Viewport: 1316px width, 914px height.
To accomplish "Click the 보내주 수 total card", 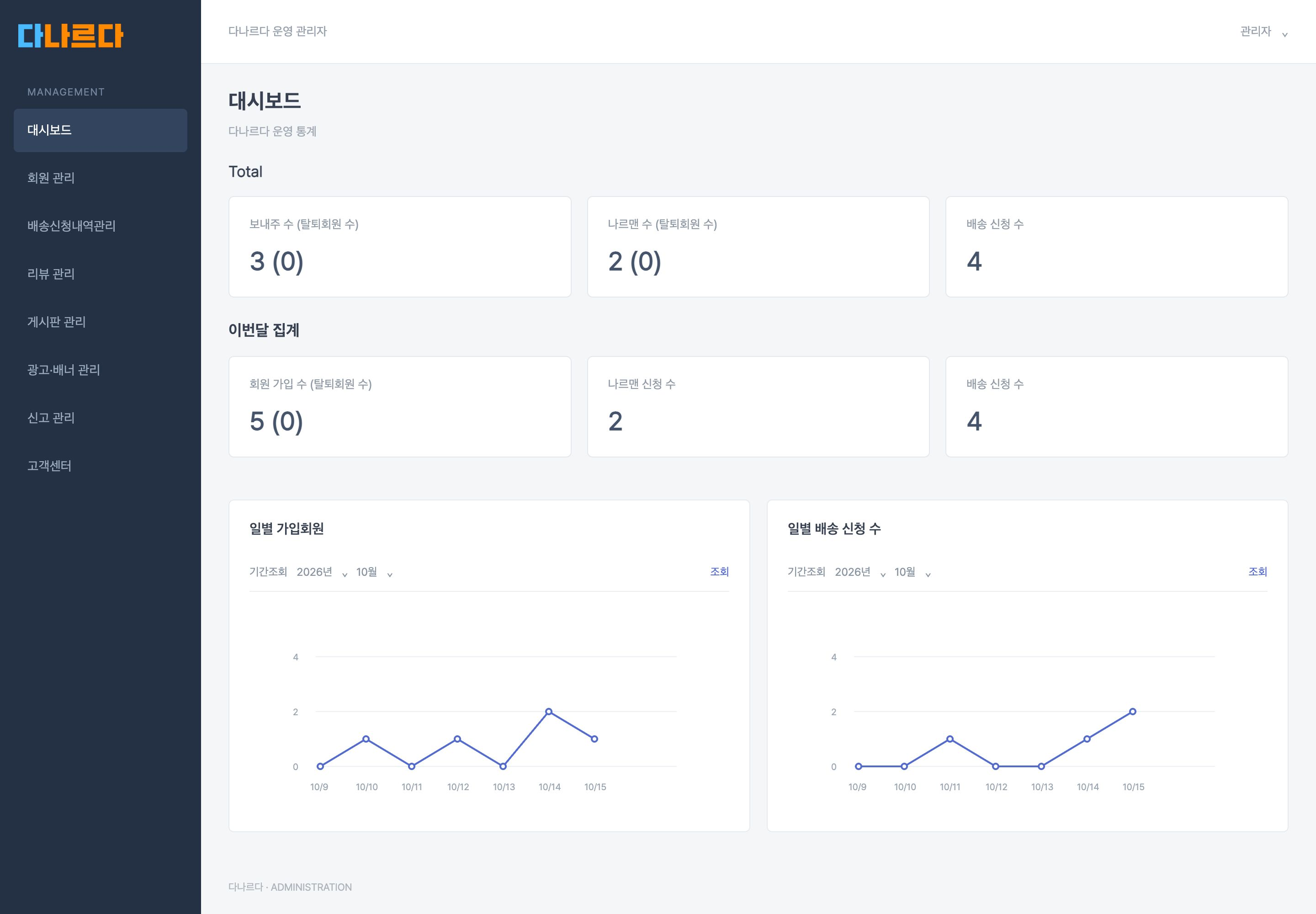I will tap(400, 247).
